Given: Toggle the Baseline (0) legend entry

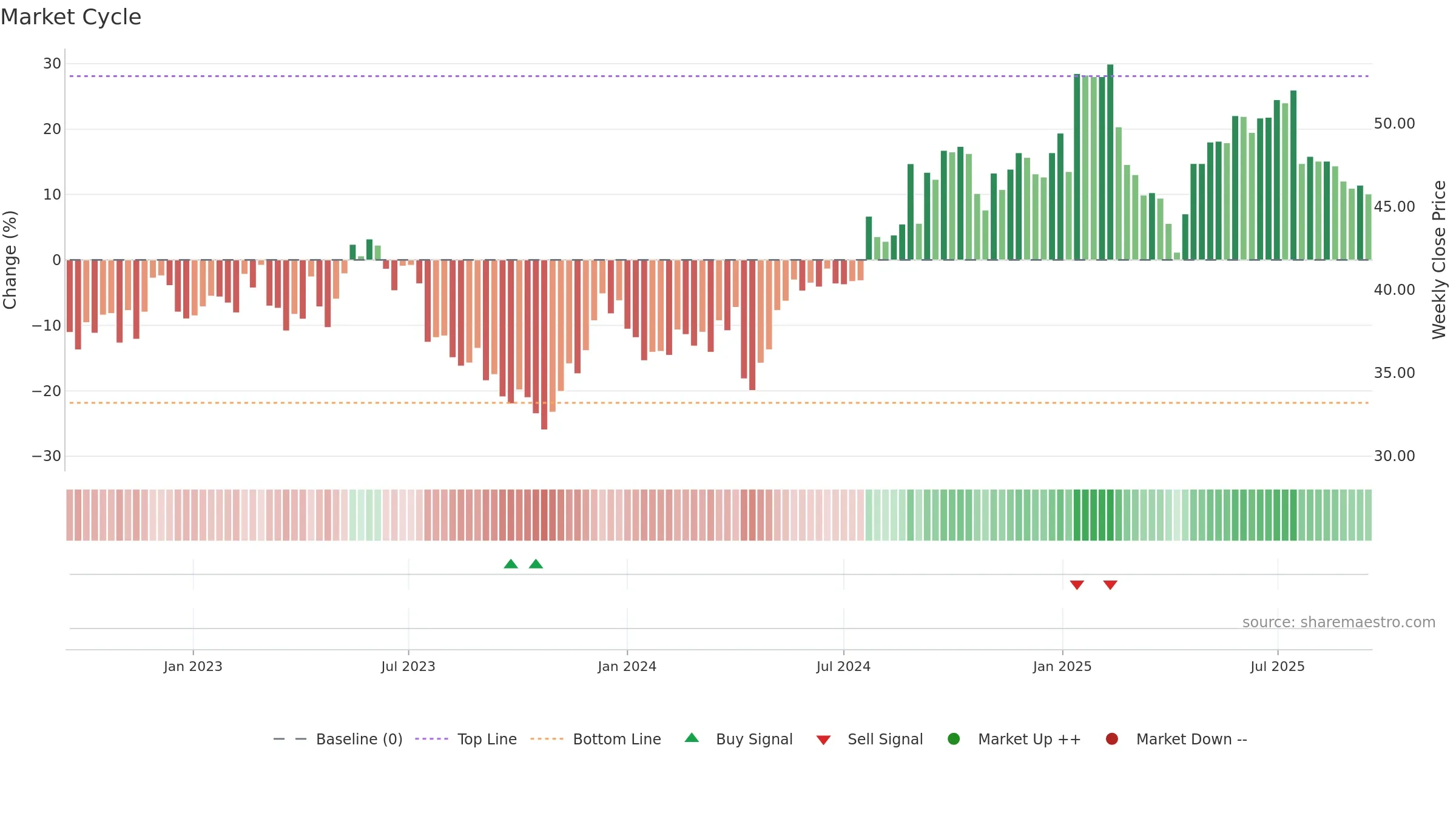Looking at the screenshot, I should (359, 739).
